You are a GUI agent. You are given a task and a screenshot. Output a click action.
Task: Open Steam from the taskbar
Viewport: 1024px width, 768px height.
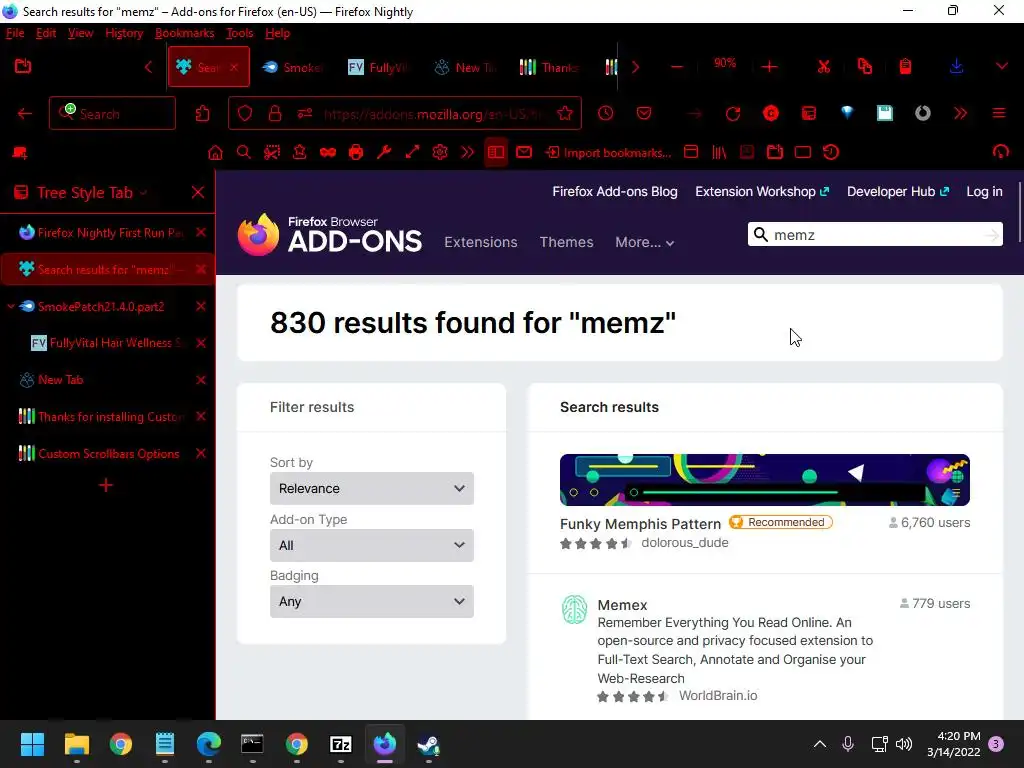point(428,744)
